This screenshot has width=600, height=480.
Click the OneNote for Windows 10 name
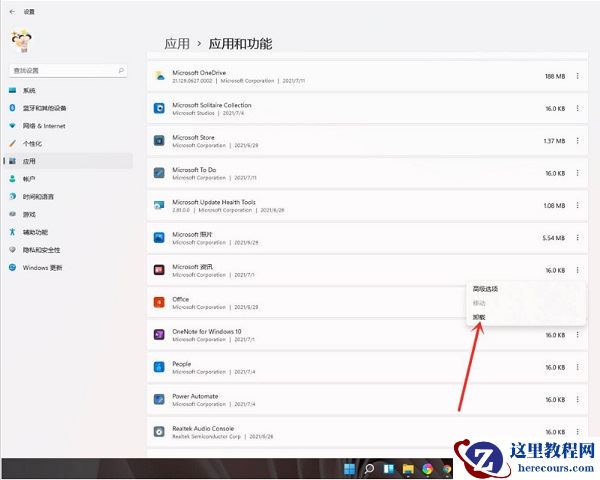coord(207,331)
